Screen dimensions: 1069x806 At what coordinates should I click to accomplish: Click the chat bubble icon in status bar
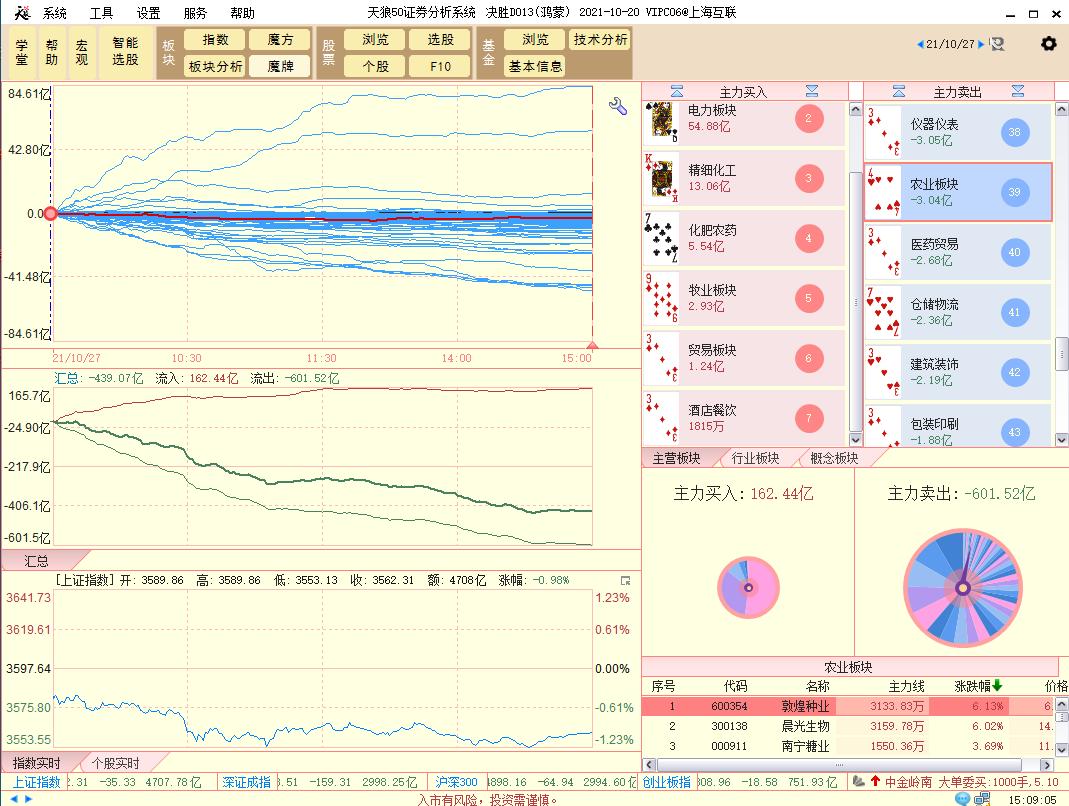963,798
